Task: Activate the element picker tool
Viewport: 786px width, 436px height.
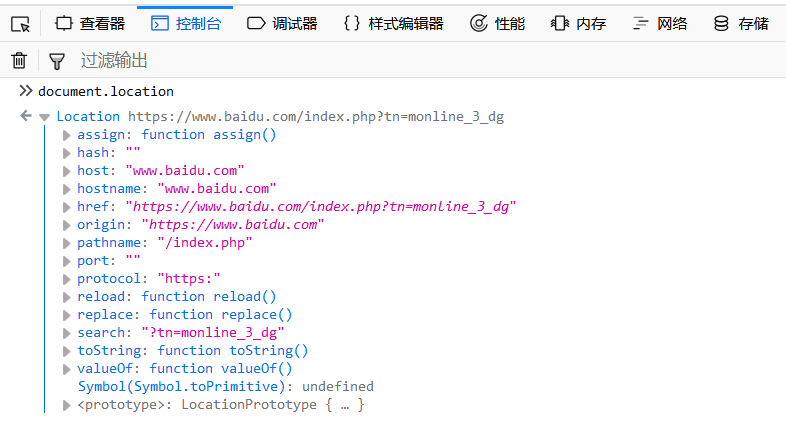Action: [21, 24]
